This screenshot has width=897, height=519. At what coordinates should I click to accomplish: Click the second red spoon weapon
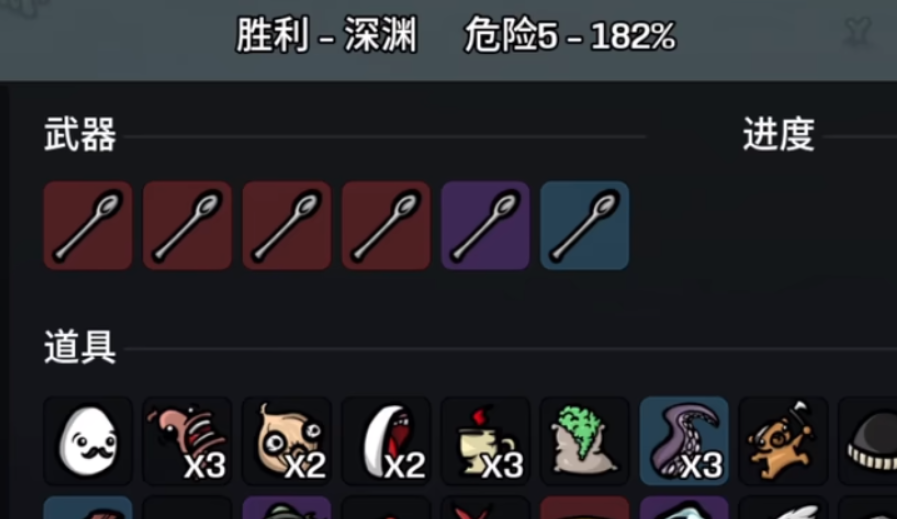(188, 225)
